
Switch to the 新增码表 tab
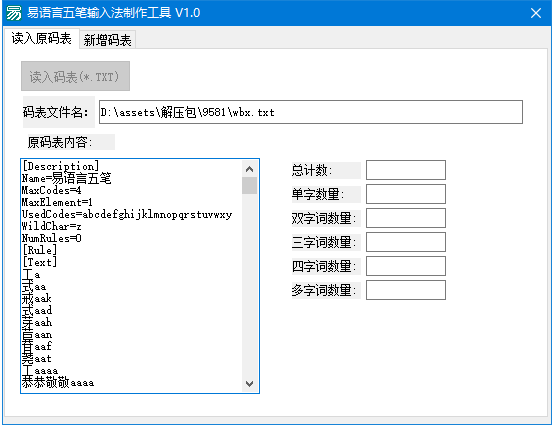(107, 40)
